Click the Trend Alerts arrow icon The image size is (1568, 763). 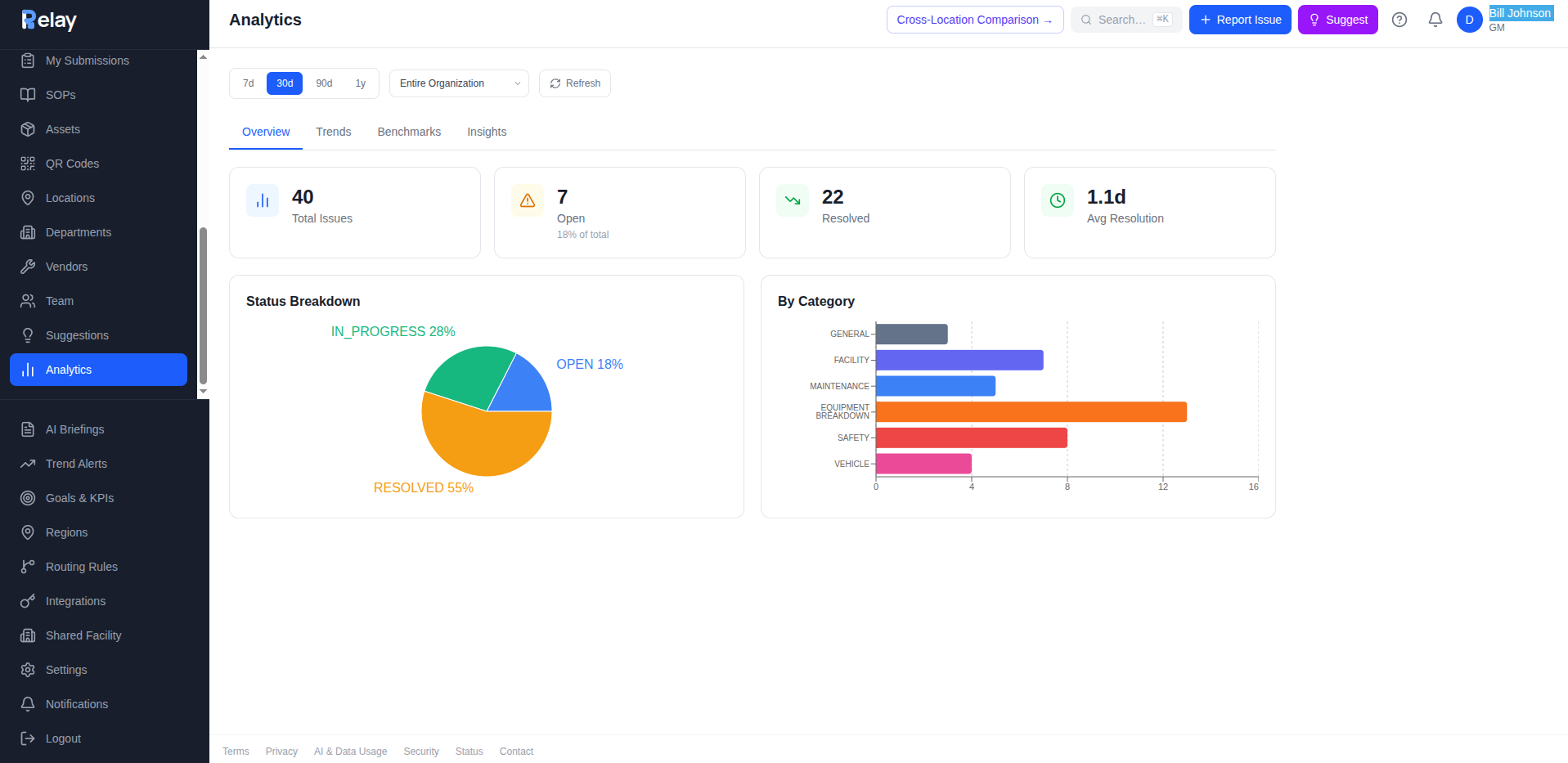(x=28, y=464)
